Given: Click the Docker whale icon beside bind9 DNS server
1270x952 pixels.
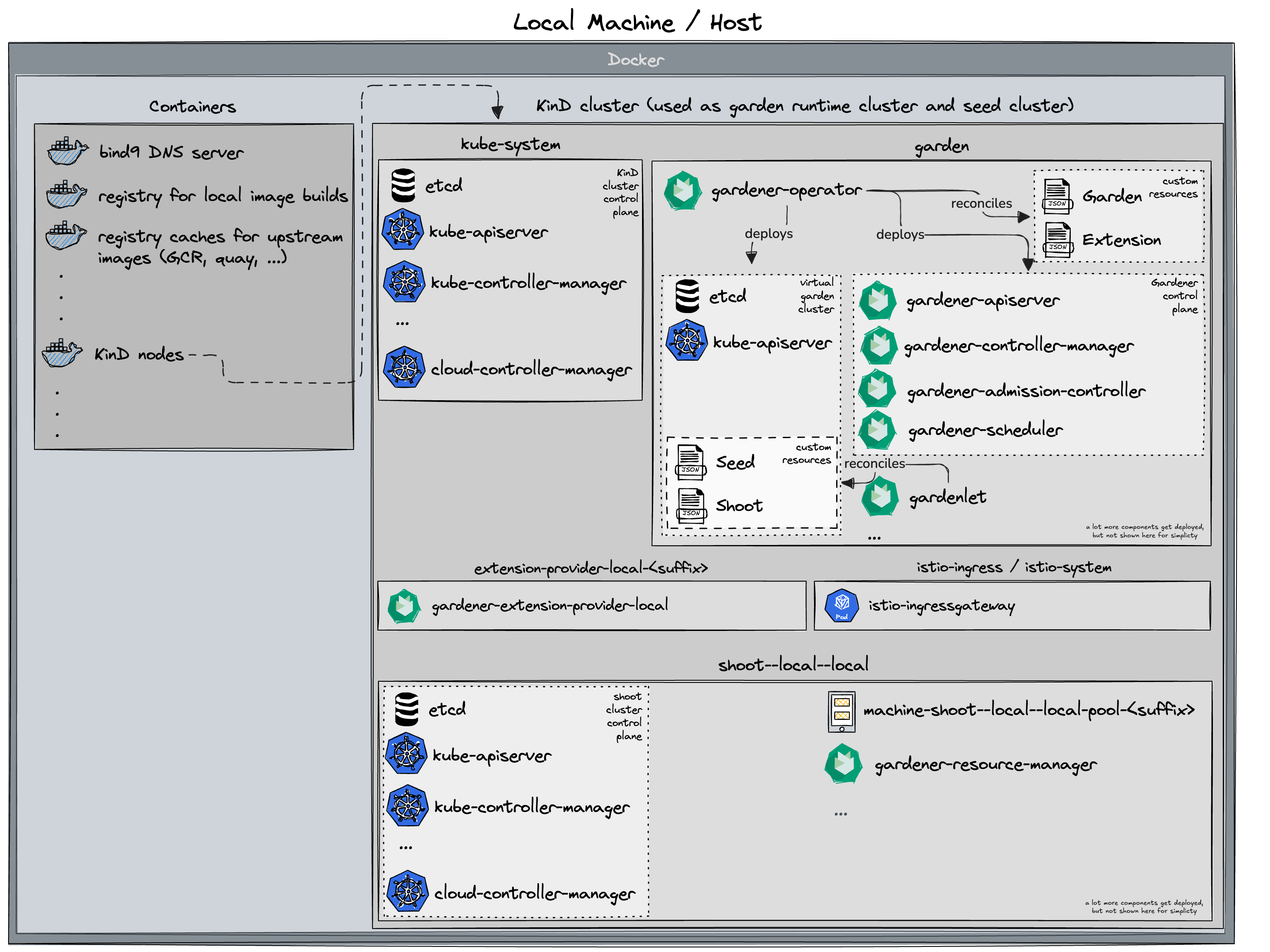Looking at the screenshot, I should 68,151.
